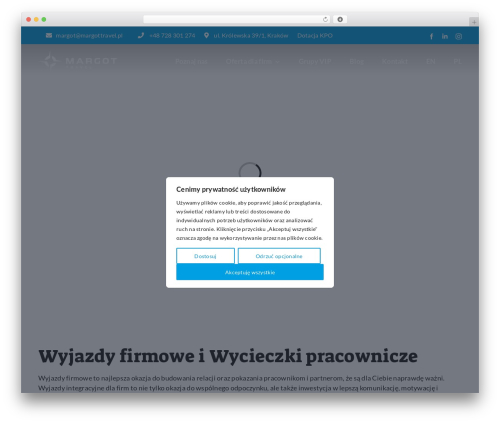Click the Odrzuć opcjonalne button

pos(279,256)
